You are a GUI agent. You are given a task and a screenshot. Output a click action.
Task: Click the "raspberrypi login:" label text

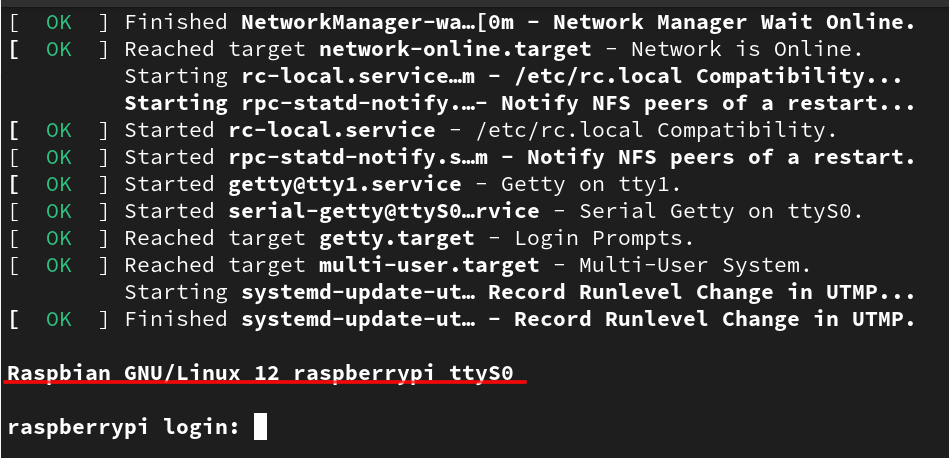pyautogui.click(x=123, y=428)
